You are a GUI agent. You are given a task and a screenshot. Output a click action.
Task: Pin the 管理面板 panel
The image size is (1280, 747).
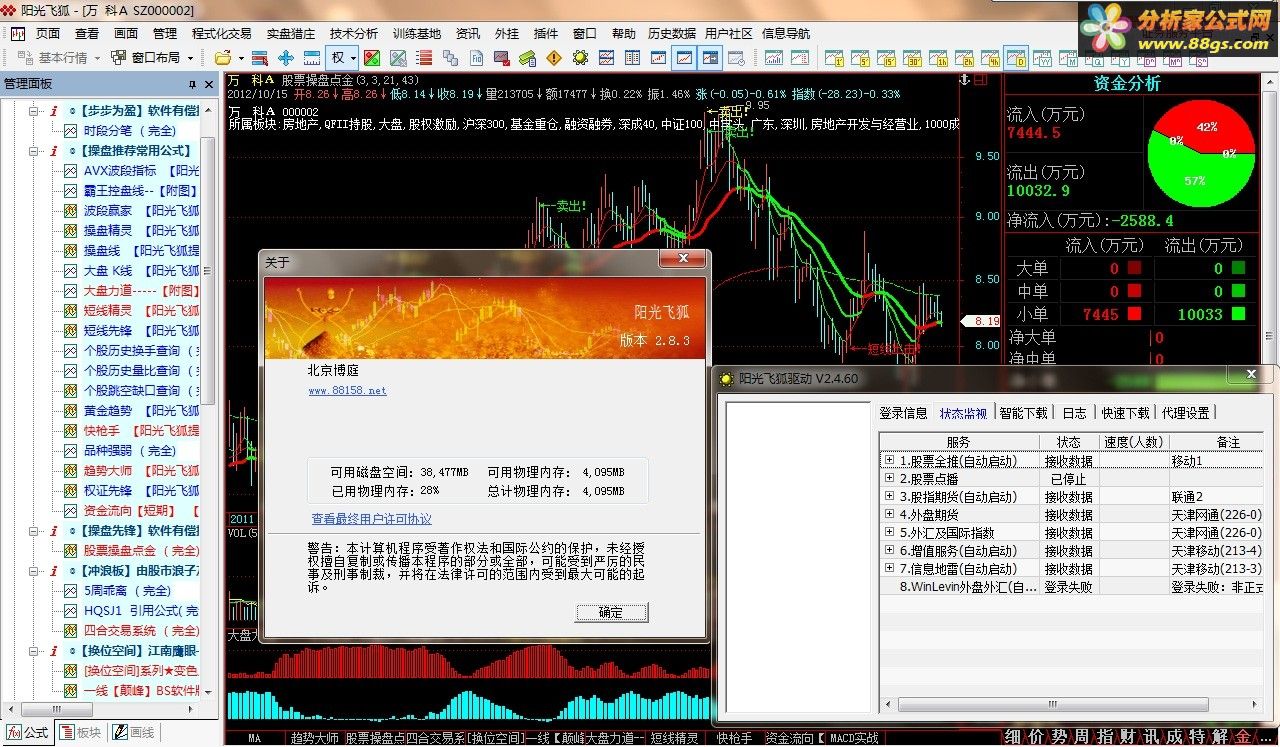click(192, 84)
